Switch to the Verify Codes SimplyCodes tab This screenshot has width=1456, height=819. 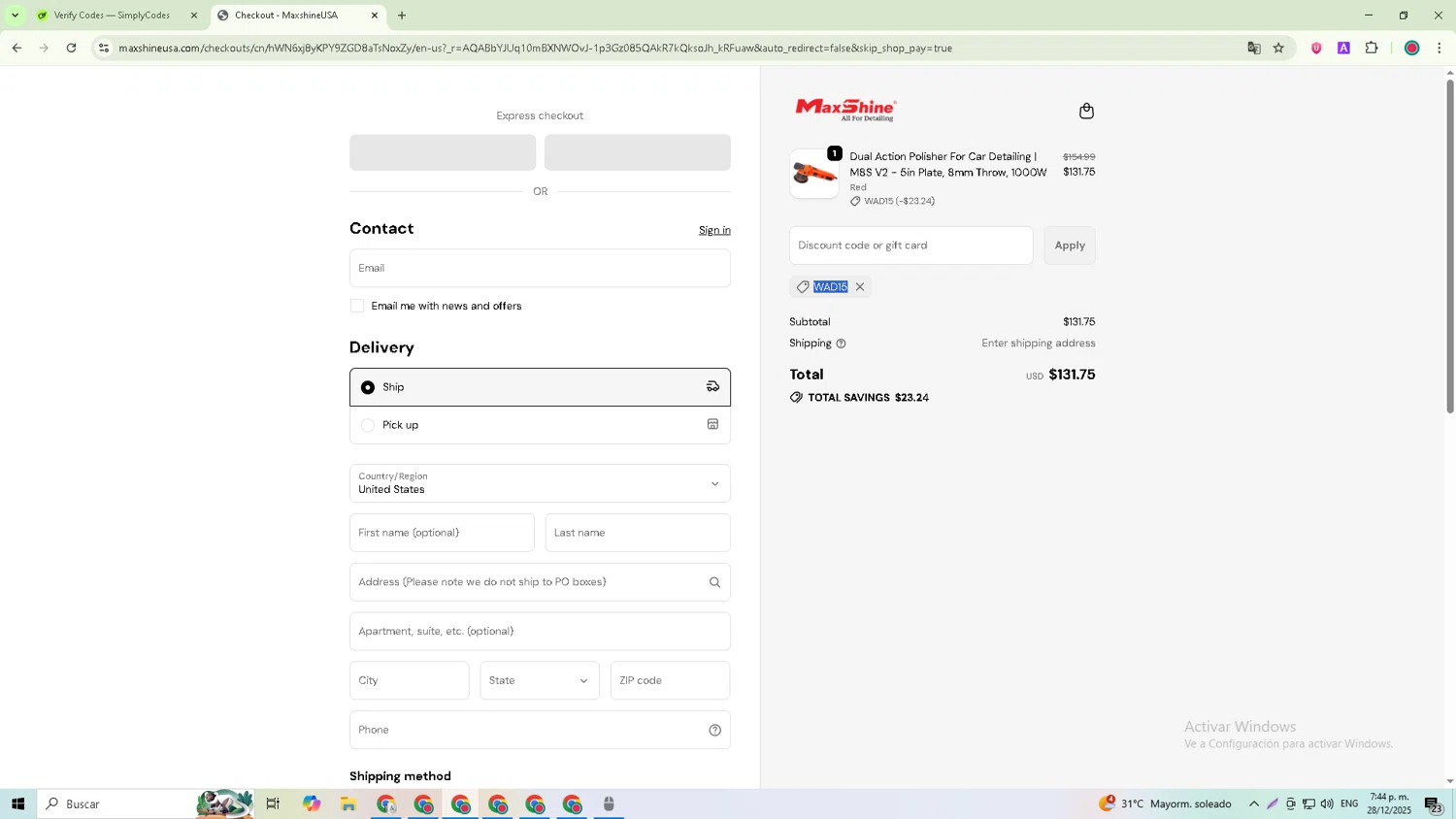[x=113, y=16]
